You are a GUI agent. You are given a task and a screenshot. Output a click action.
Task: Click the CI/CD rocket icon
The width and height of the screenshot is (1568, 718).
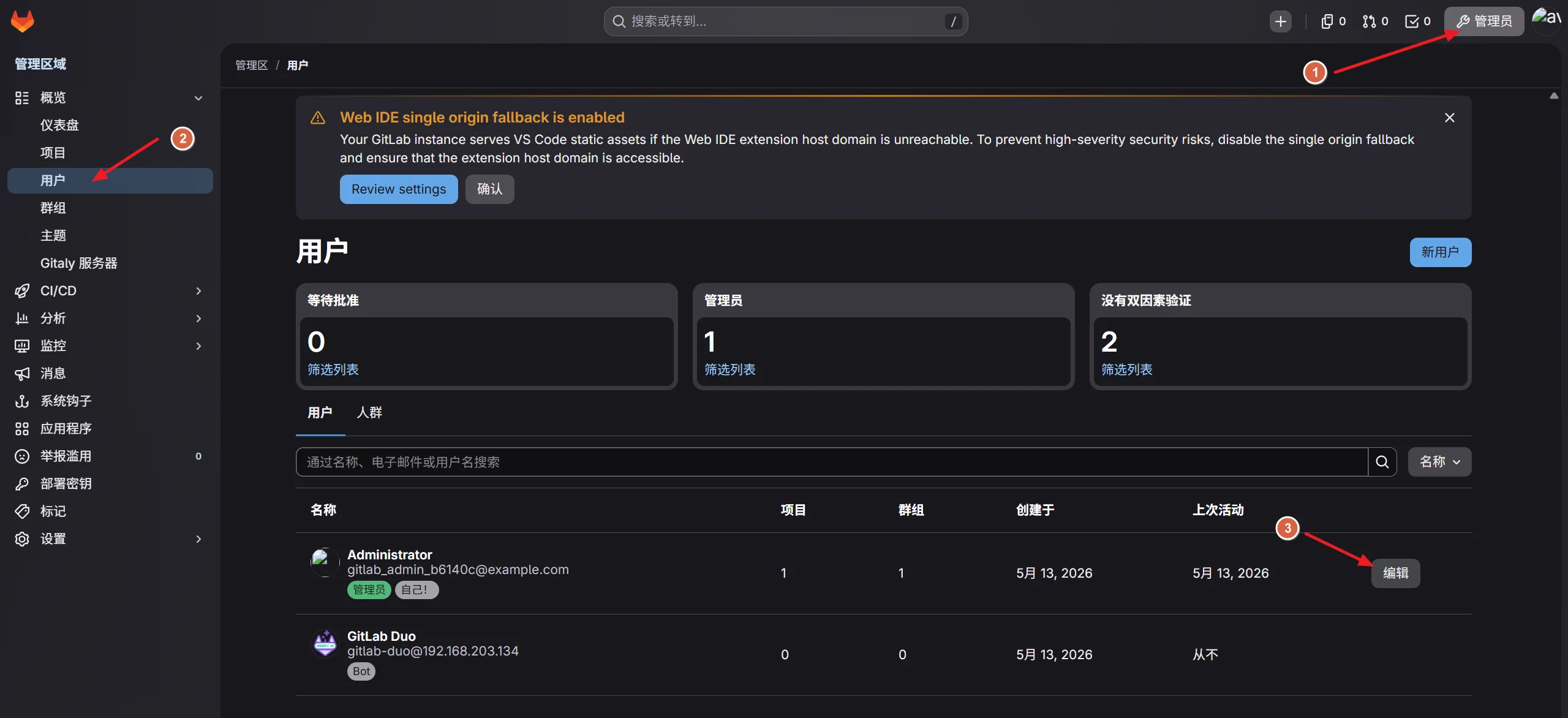coord(22,291)
